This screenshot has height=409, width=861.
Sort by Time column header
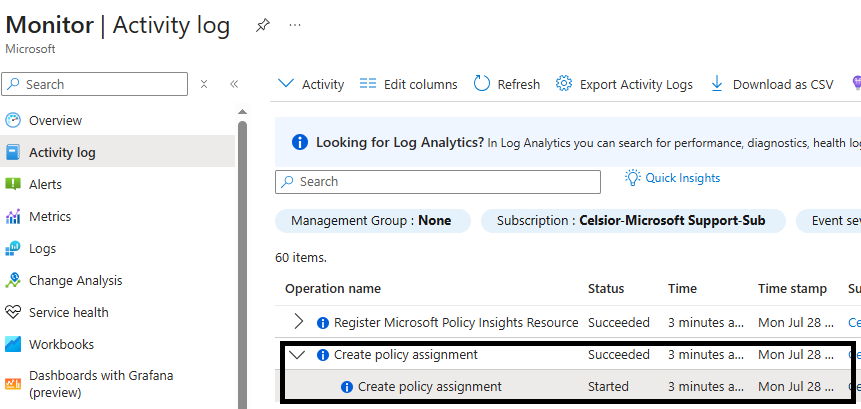tap(683, 289)
